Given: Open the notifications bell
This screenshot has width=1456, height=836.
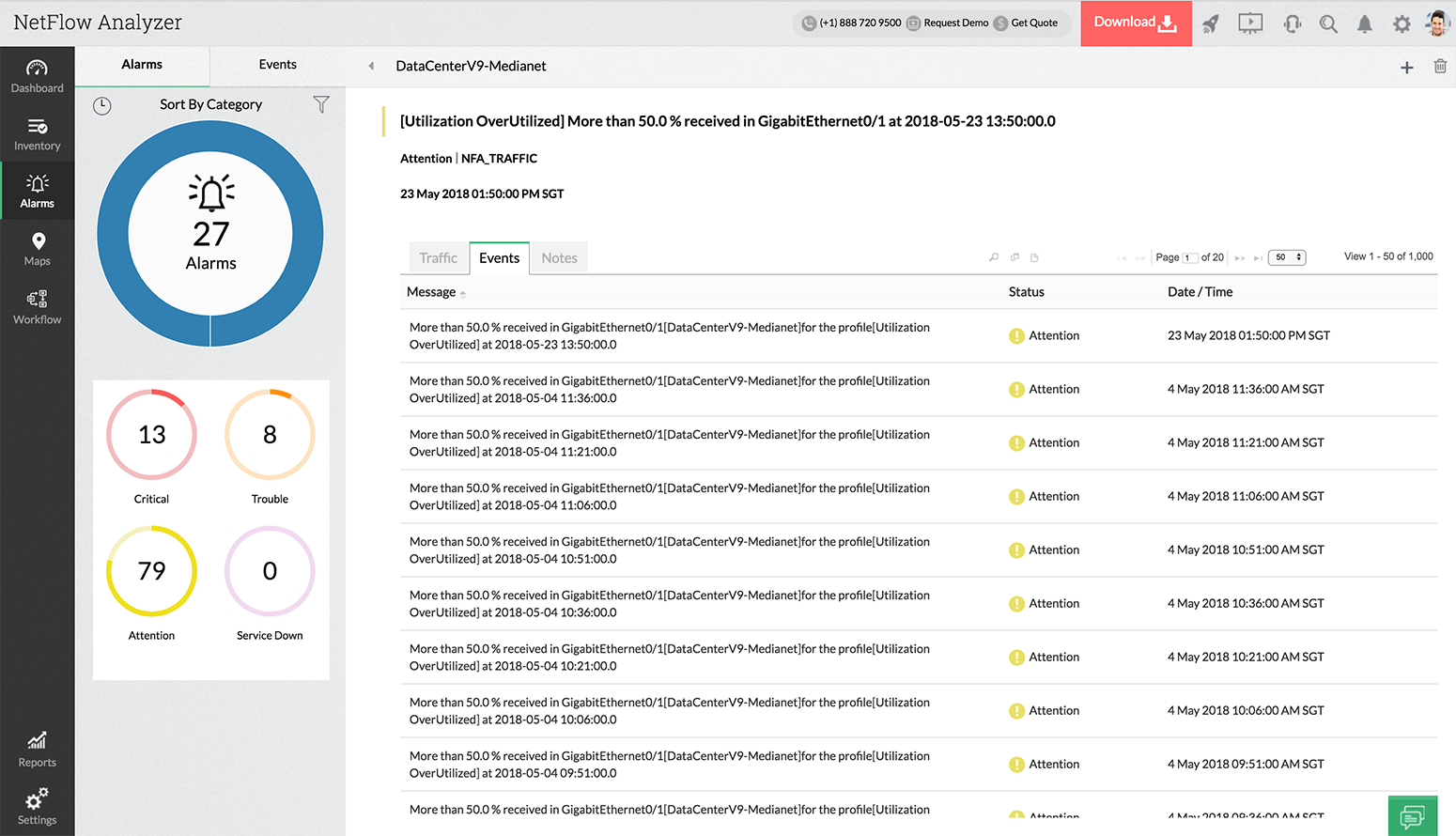Looking at the screenshot, I should click(1365, 23).
